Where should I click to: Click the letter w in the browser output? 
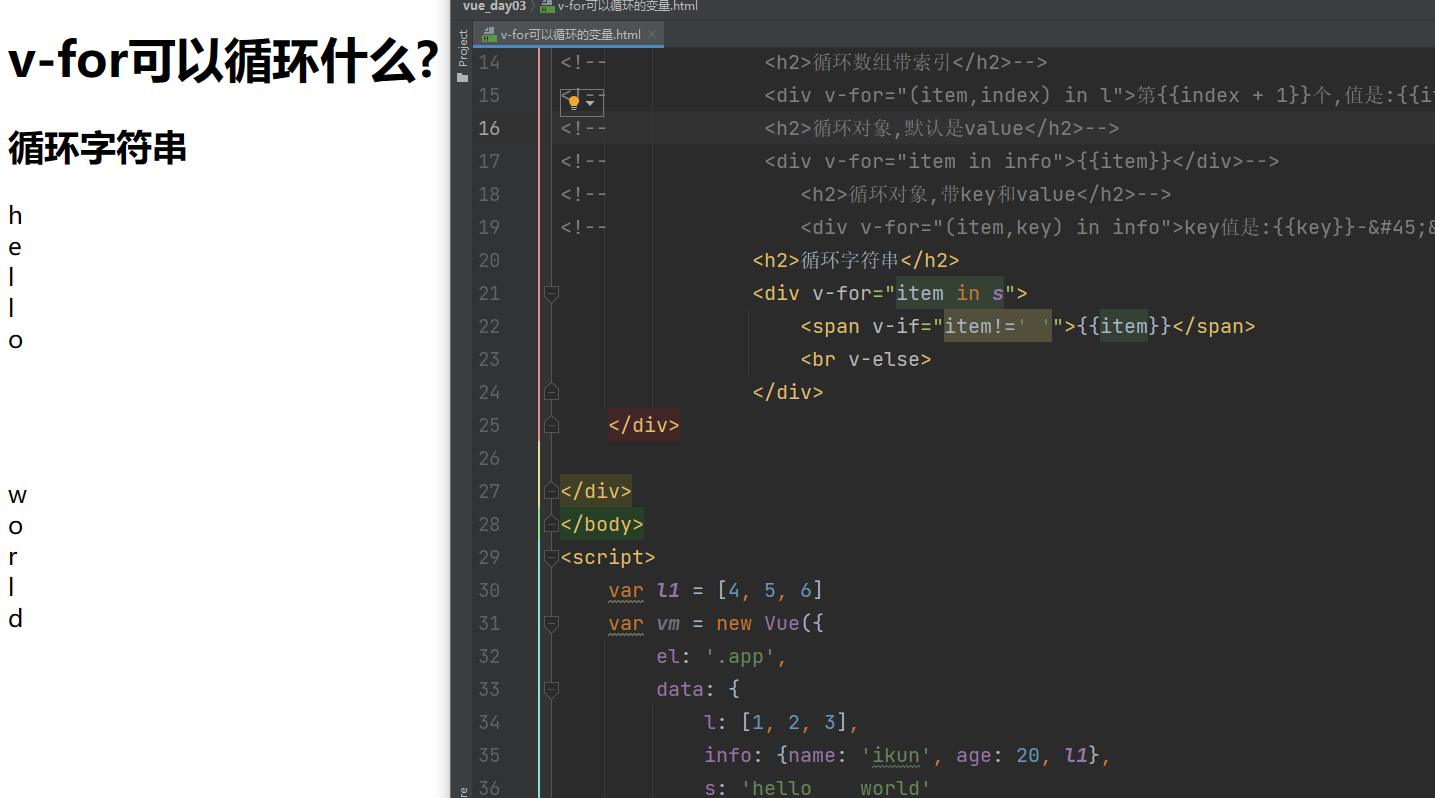[17, 495]
